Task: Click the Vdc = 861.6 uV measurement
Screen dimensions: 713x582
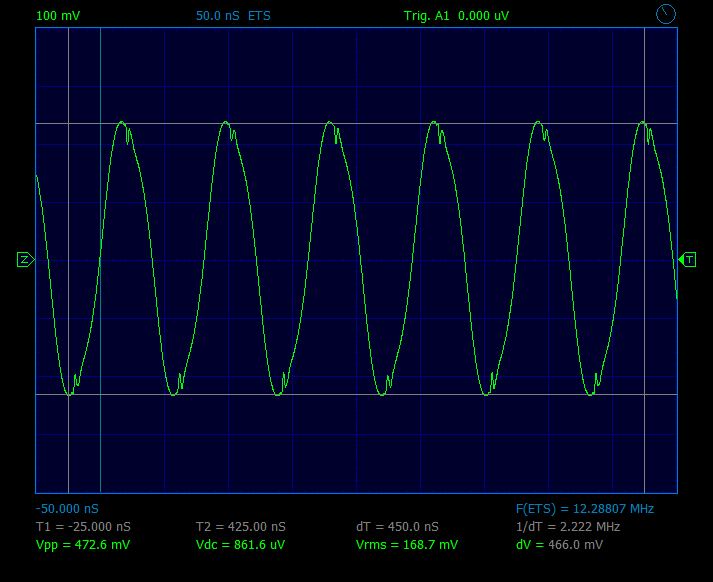Action: 240,545
